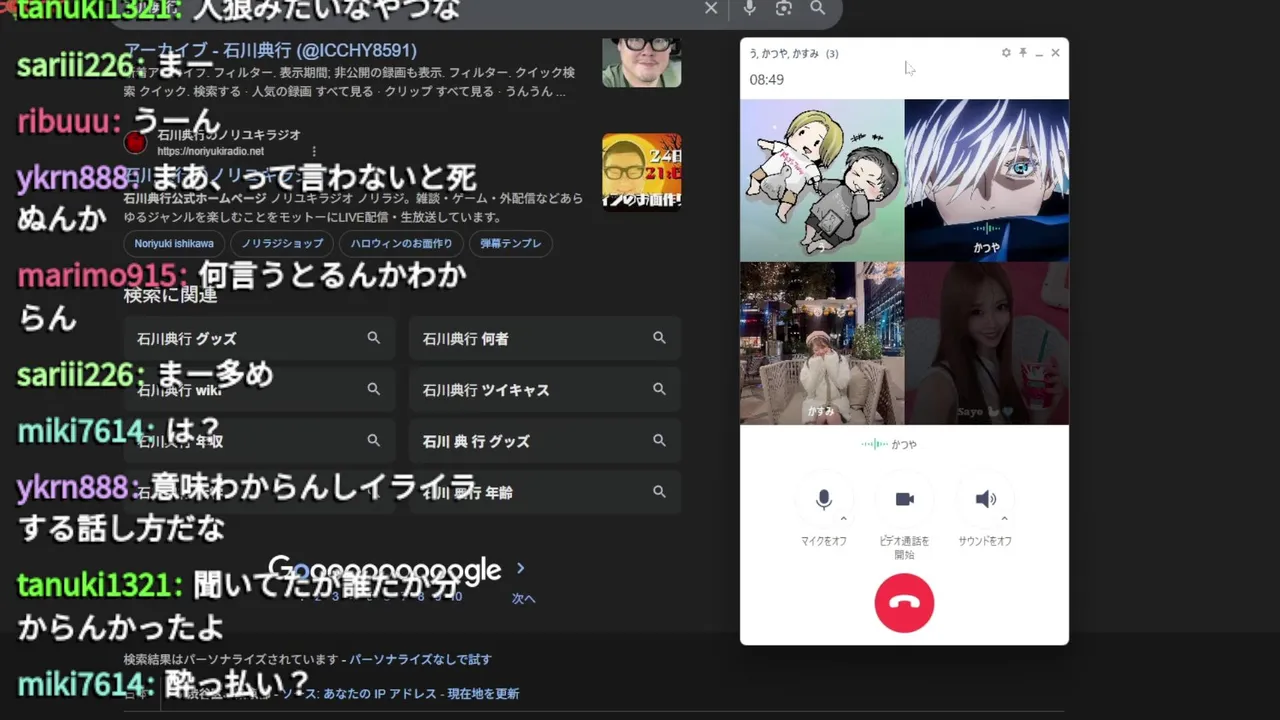Screen dimensions: 1280x720
Task: Open speaker device options arrow
Action: tap(1005, 519)
